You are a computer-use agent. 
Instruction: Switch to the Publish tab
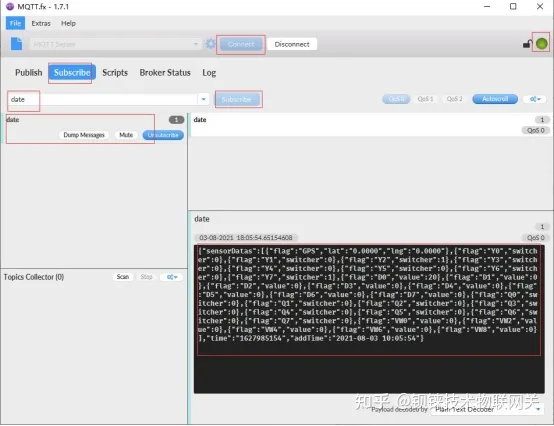[29, 72]
